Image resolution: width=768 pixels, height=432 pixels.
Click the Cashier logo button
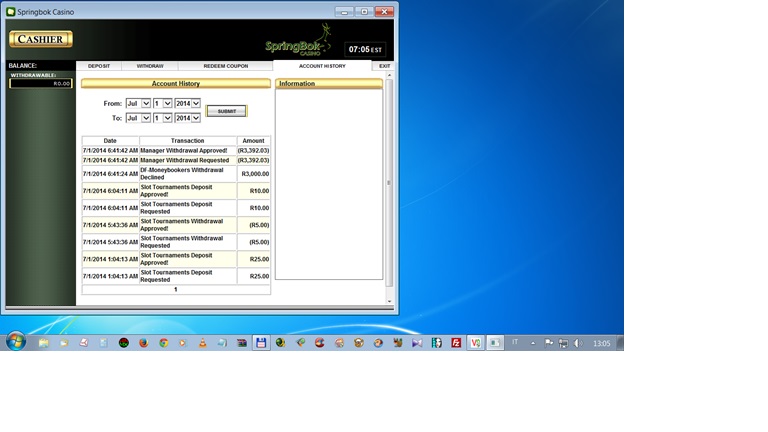click(41, 39)
